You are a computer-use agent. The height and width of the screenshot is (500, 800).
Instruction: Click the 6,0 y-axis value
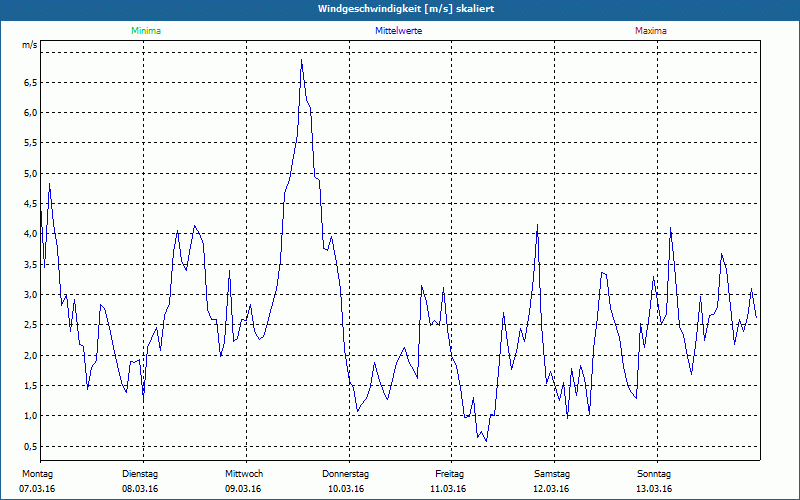31,113
